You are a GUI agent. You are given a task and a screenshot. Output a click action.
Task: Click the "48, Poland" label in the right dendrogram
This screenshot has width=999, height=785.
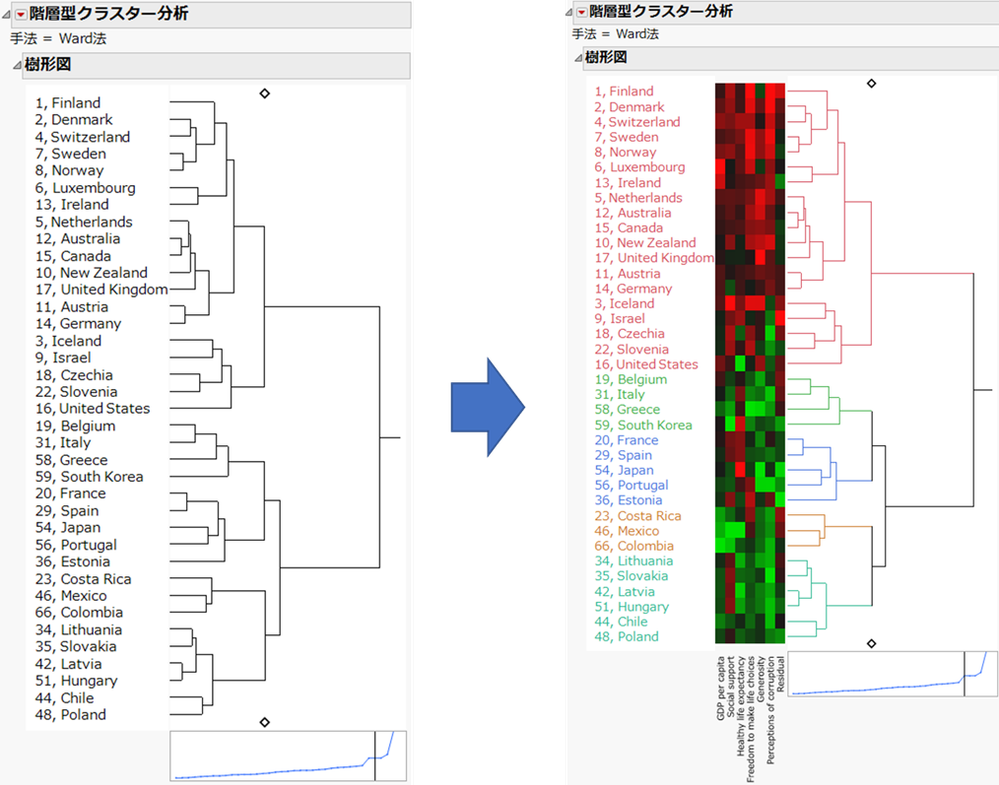click(x=628, y=636)
